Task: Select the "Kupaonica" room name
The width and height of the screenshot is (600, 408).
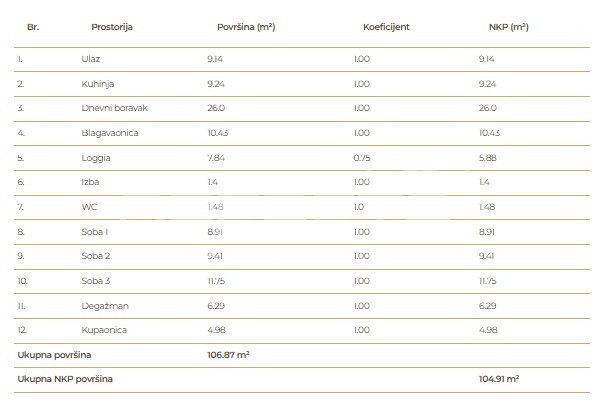Action: point(104,329)
